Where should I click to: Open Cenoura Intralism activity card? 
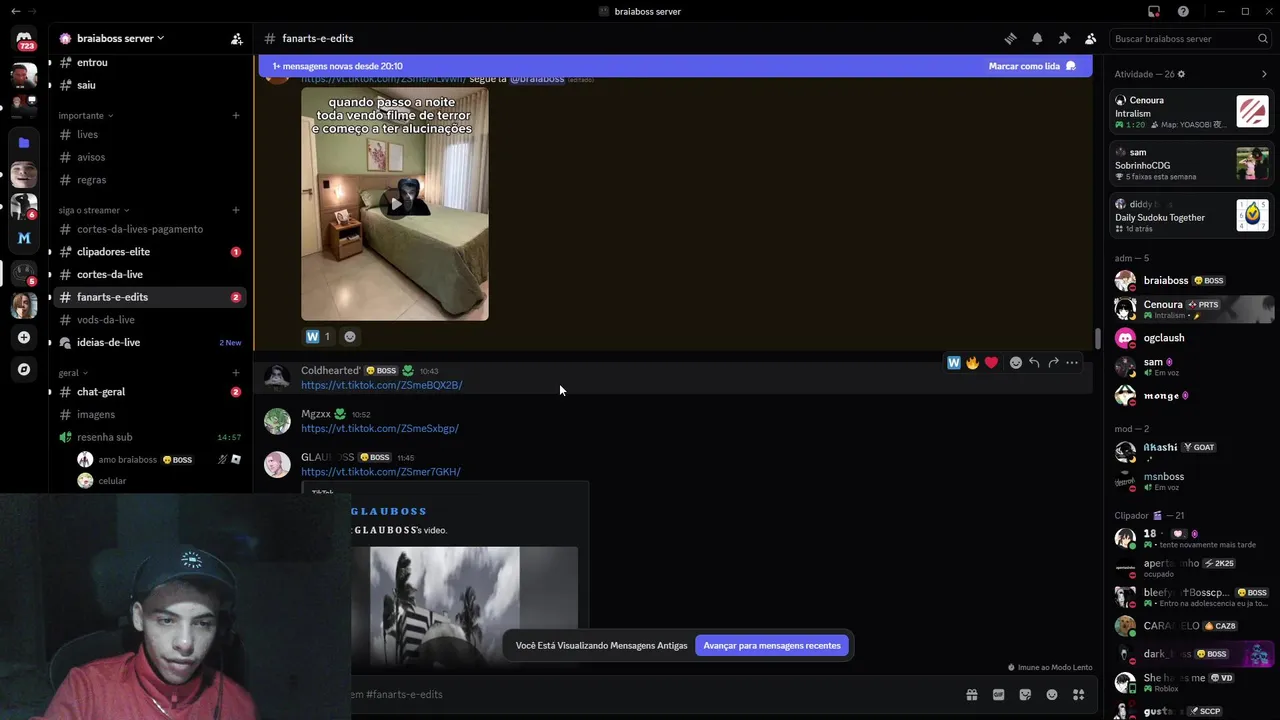[1192, 111]
